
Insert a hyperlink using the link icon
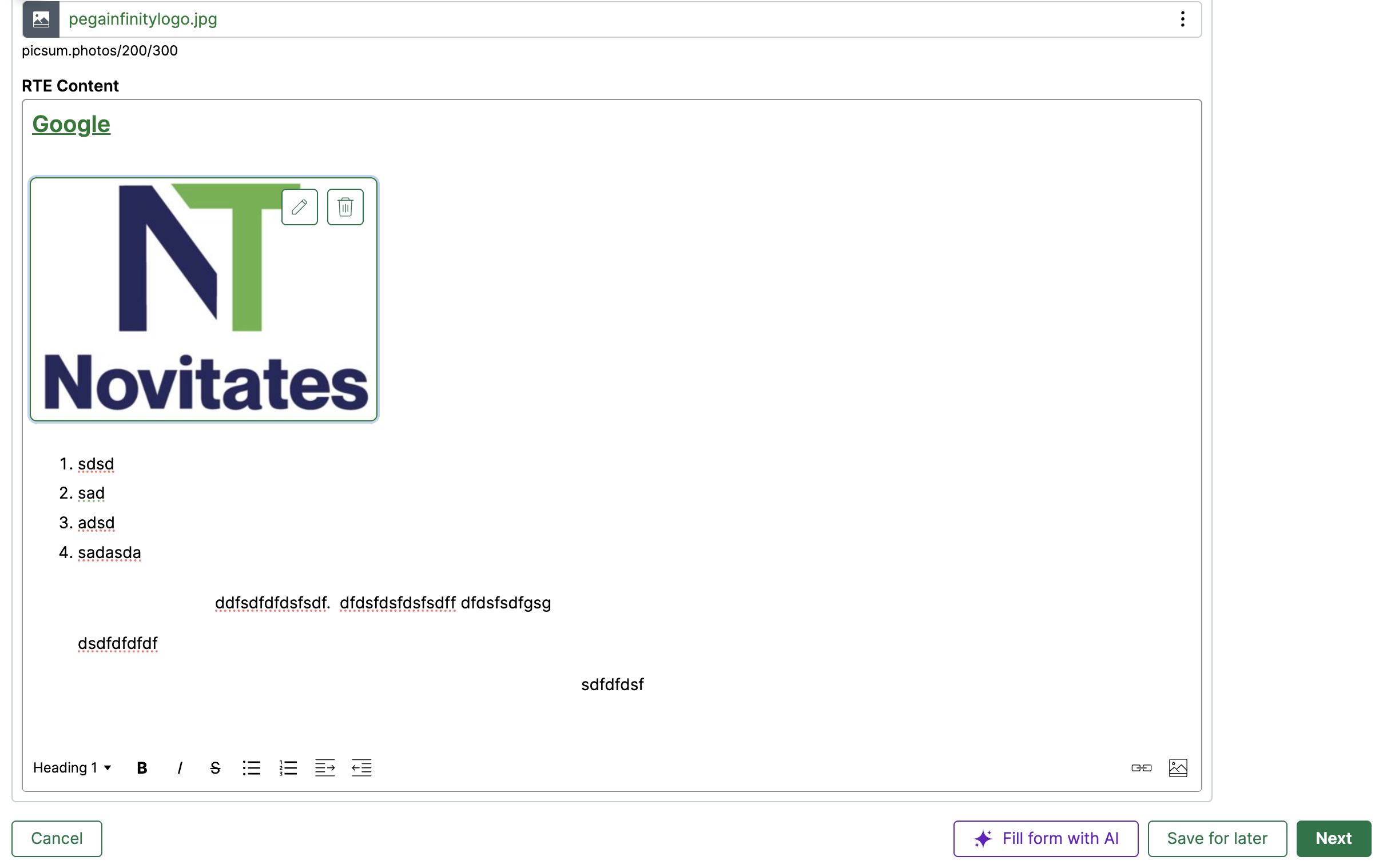click(1141, 768)
